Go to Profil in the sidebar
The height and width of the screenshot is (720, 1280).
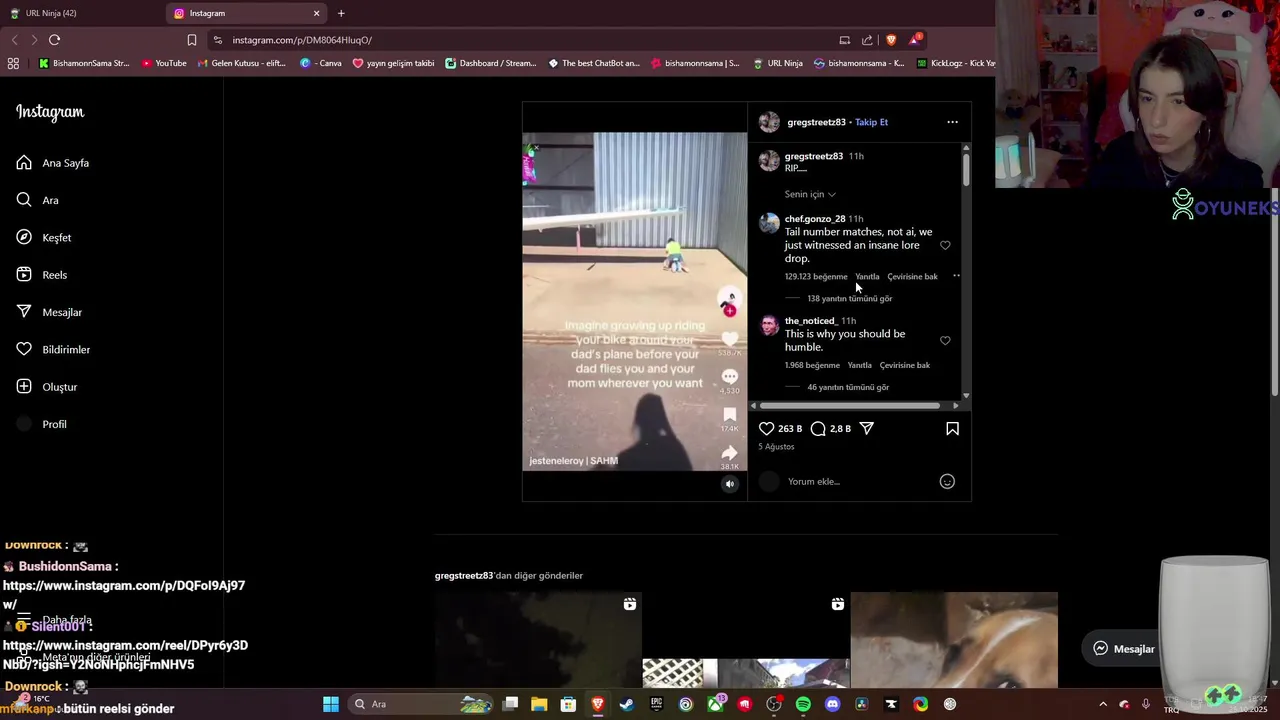(x=41, y=424)
